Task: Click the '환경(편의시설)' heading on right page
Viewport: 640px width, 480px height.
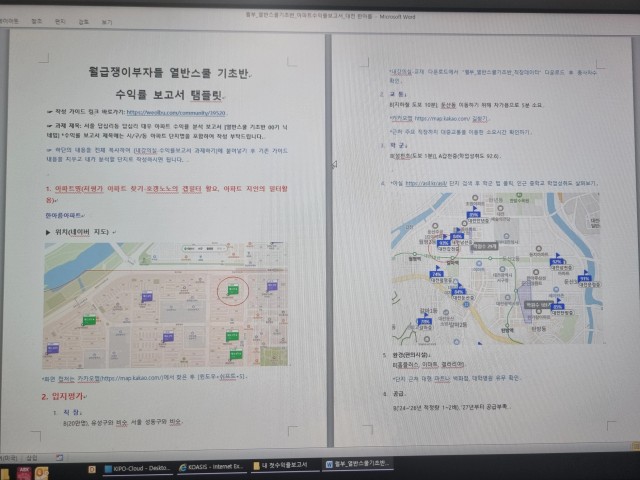Action: [x=411, y=355]
